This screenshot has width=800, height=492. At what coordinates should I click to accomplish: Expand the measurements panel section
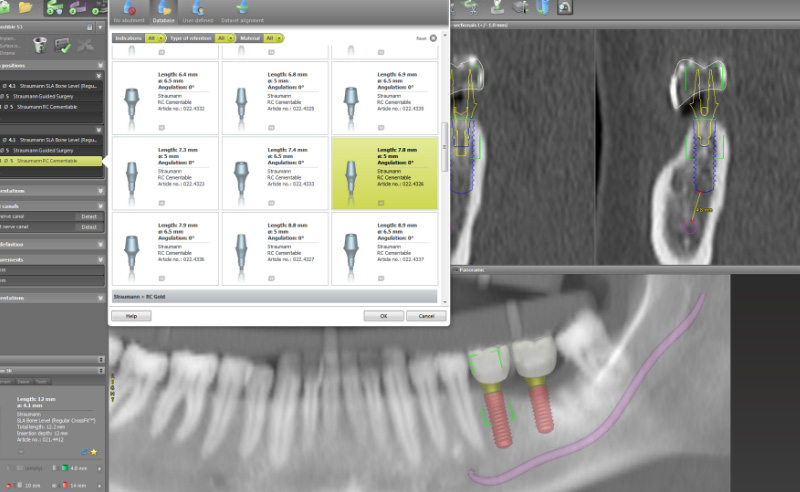(x=101, y=260)
